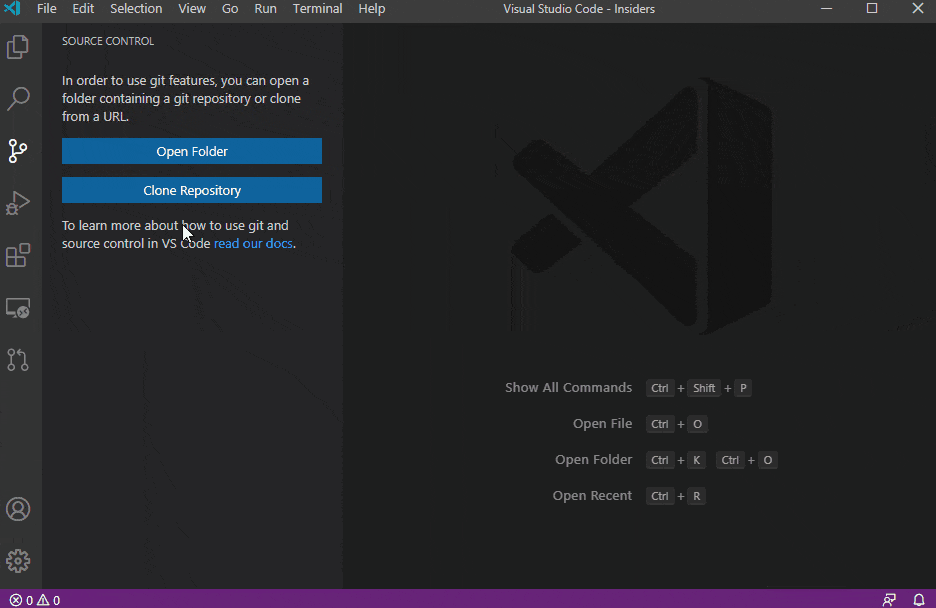Viewport: 936px width, 608px height.
Task: Follow the read our docs link
Action: click(252, 243)
